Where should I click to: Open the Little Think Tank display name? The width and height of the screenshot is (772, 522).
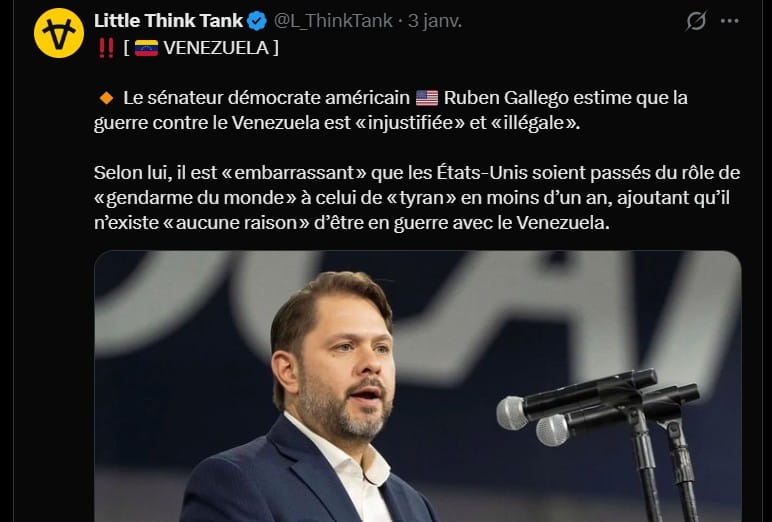[168, 21]
